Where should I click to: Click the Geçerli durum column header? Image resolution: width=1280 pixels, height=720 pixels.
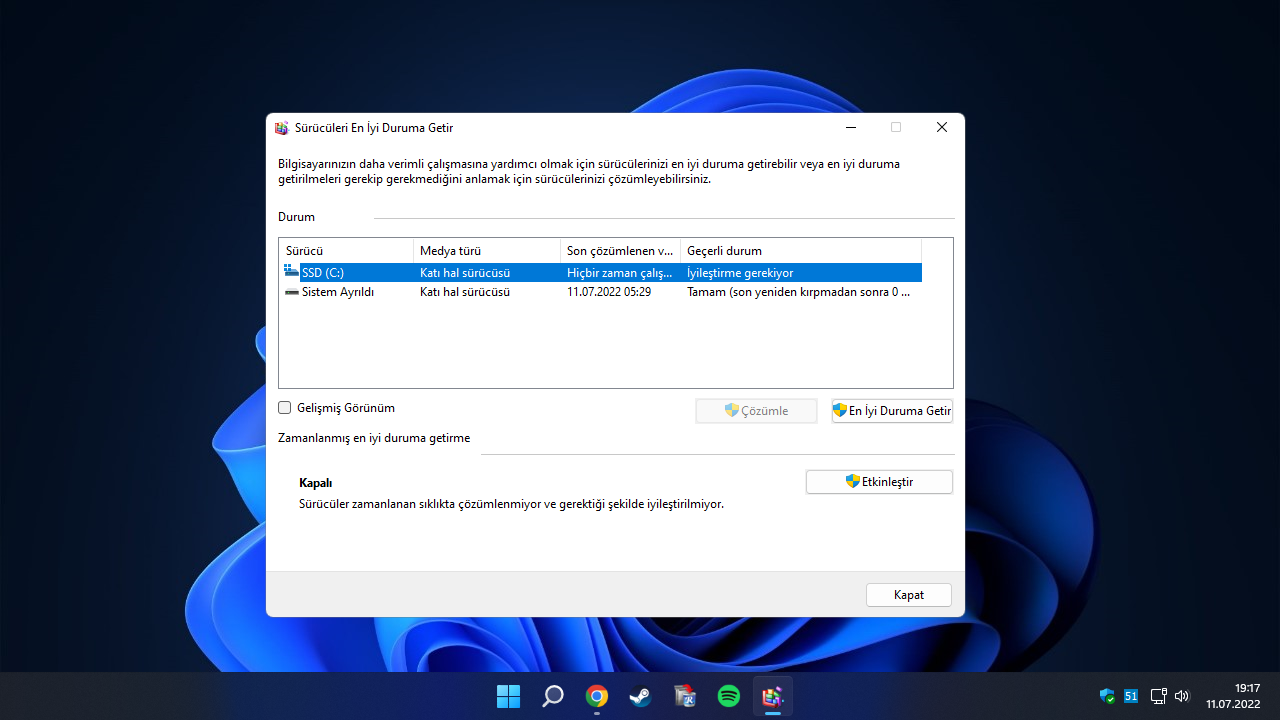tap(800, 251)
